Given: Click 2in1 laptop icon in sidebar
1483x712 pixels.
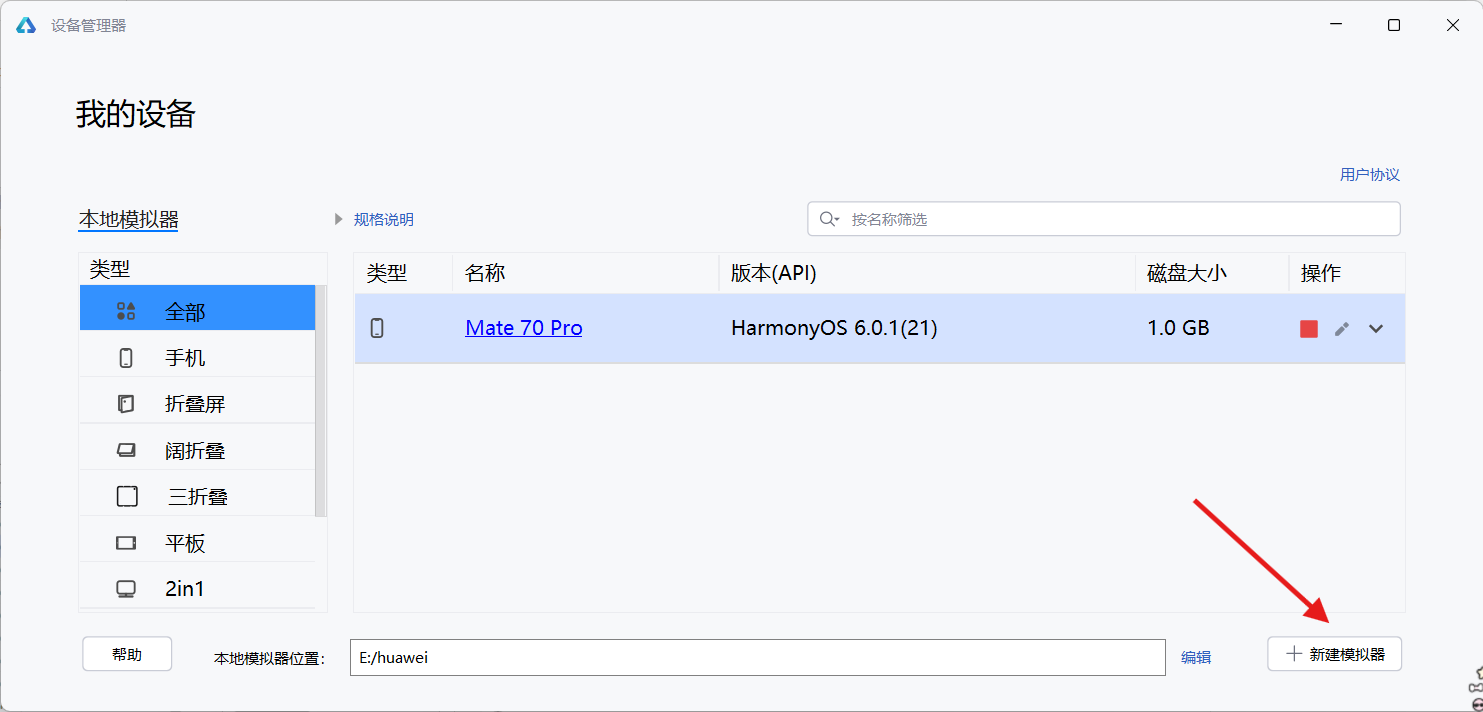Looking at the screenshot, I should [x=126, y=588].
